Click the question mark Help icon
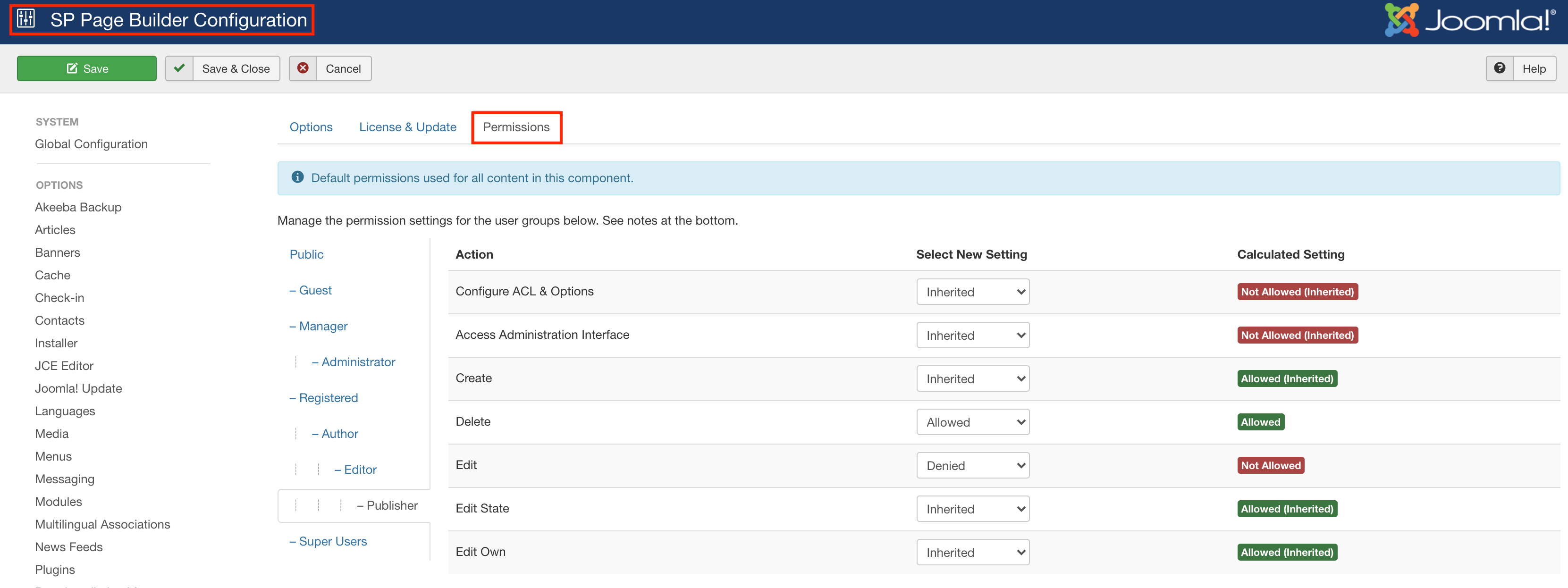The image size is (1568, 588). [x=1500, y=68]
